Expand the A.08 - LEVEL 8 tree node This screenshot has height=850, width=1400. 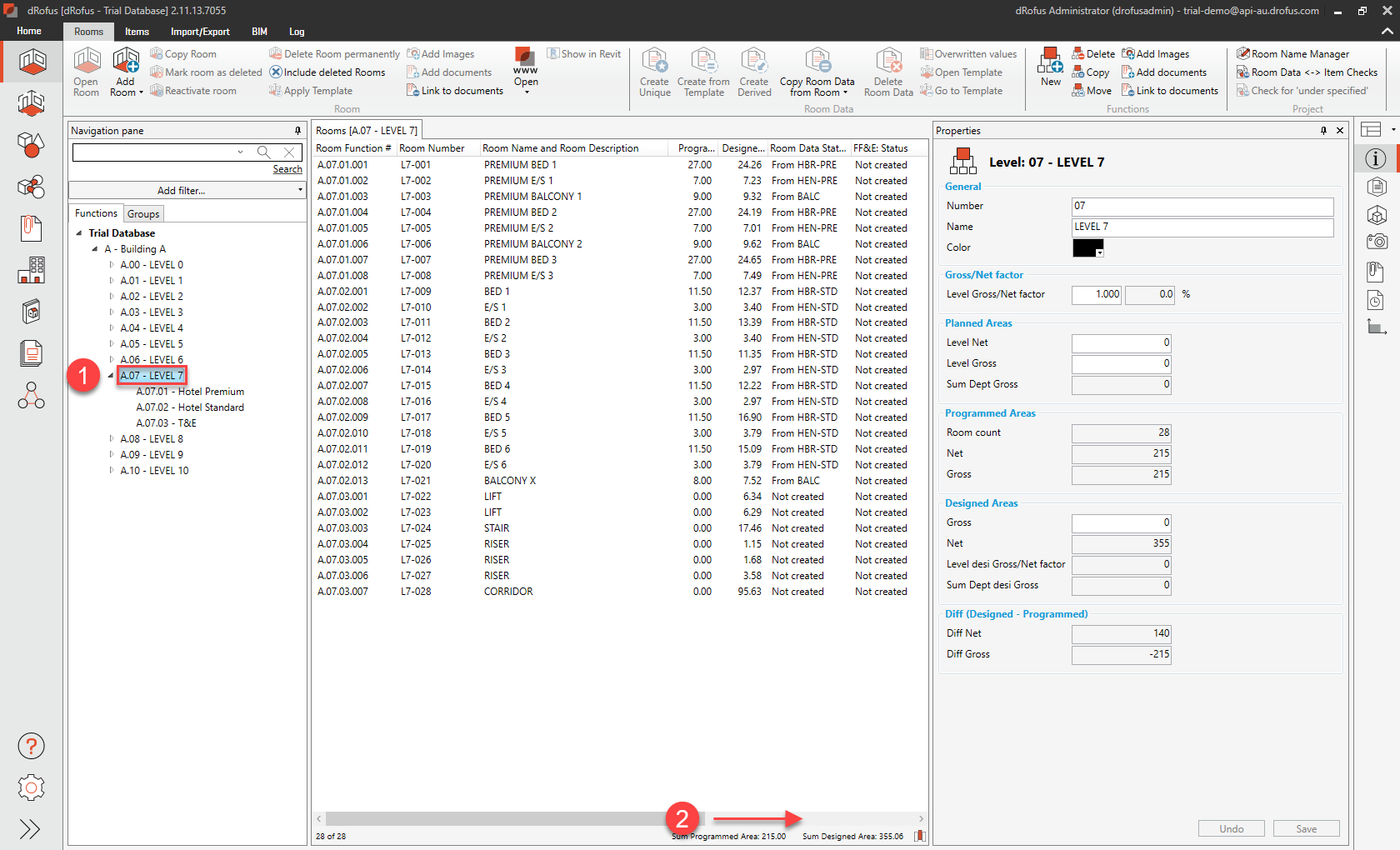tap(112, 439)
